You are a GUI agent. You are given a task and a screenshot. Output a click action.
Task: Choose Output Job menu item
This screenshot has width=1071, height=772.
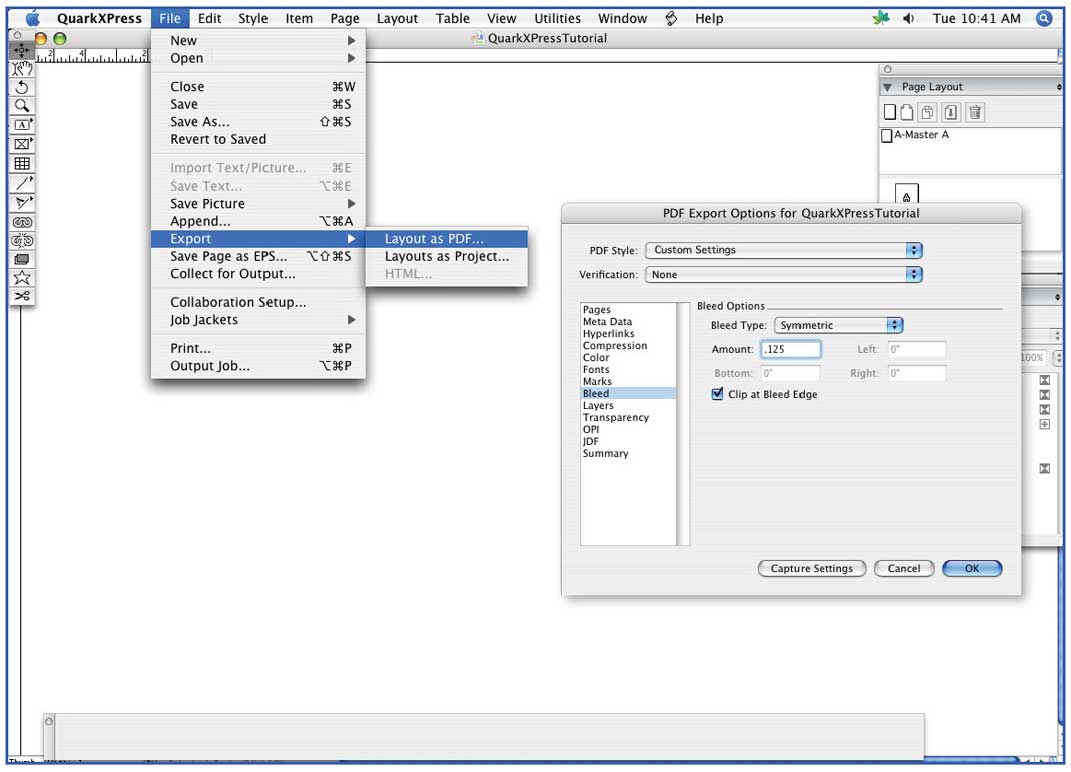(x=258, y=366)
